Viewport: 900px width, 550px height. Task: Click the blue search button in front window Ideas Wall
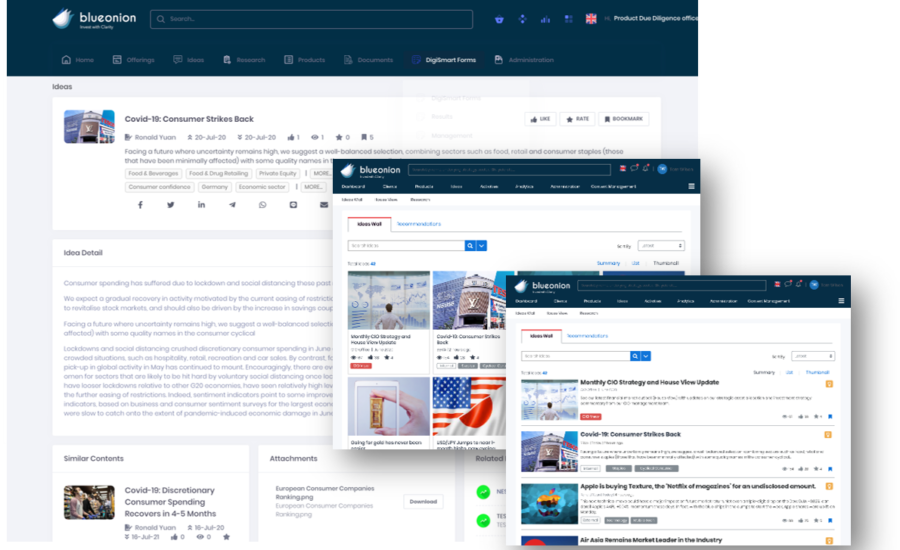click(635, 356)
